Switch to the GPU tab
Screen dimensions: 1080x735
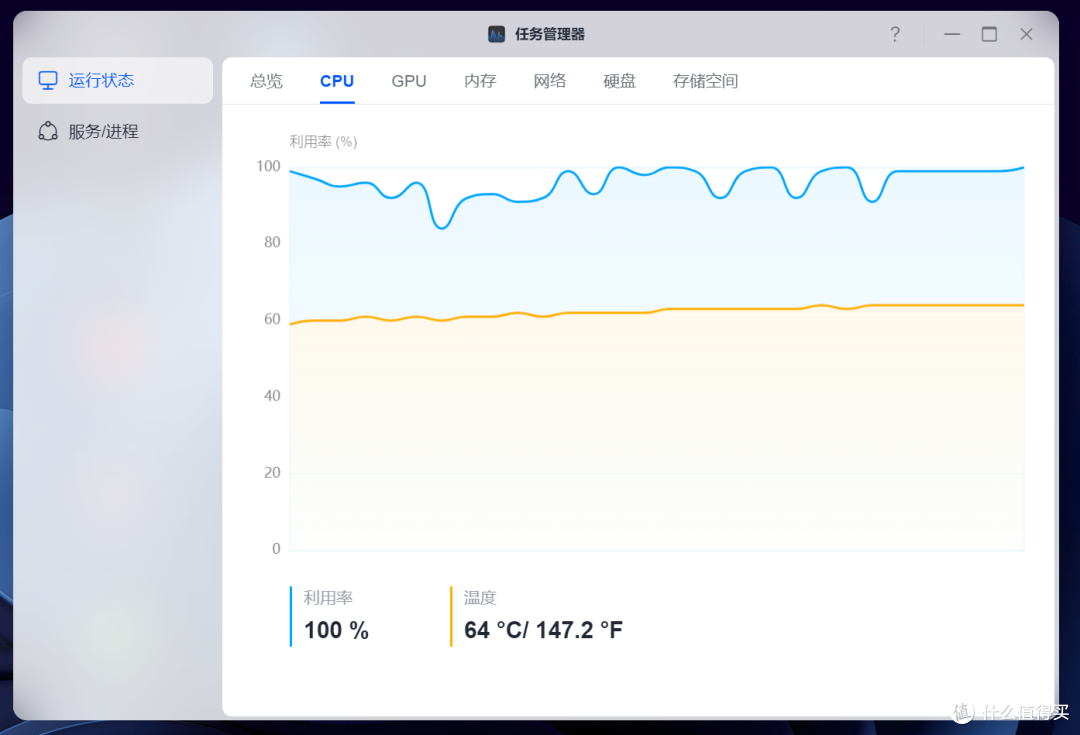tap(409, 81)
